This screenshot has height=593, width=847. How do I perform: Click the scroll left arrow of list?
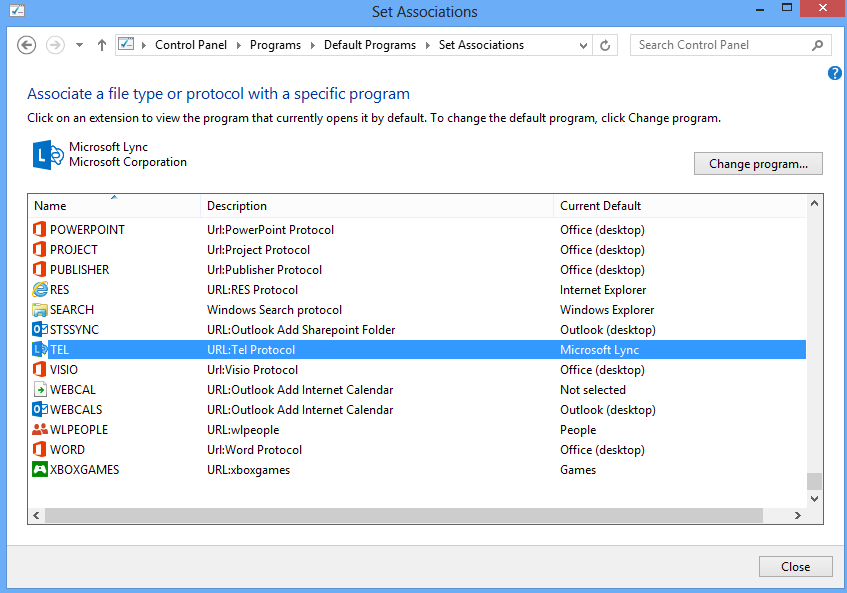(x=36, y=515)
